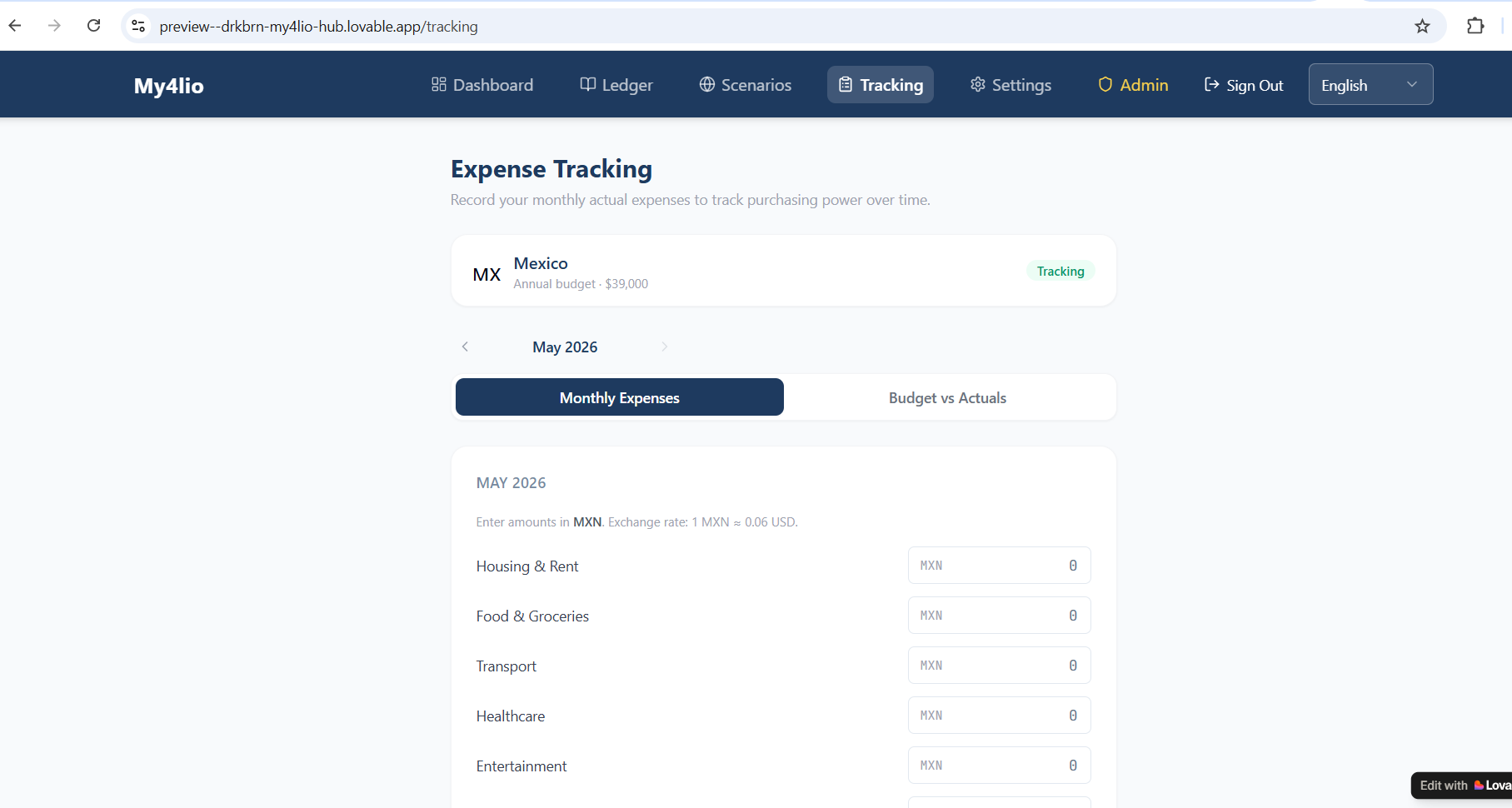Click the My4lio logo
The image size is (1512, 808).
point(168,86)
